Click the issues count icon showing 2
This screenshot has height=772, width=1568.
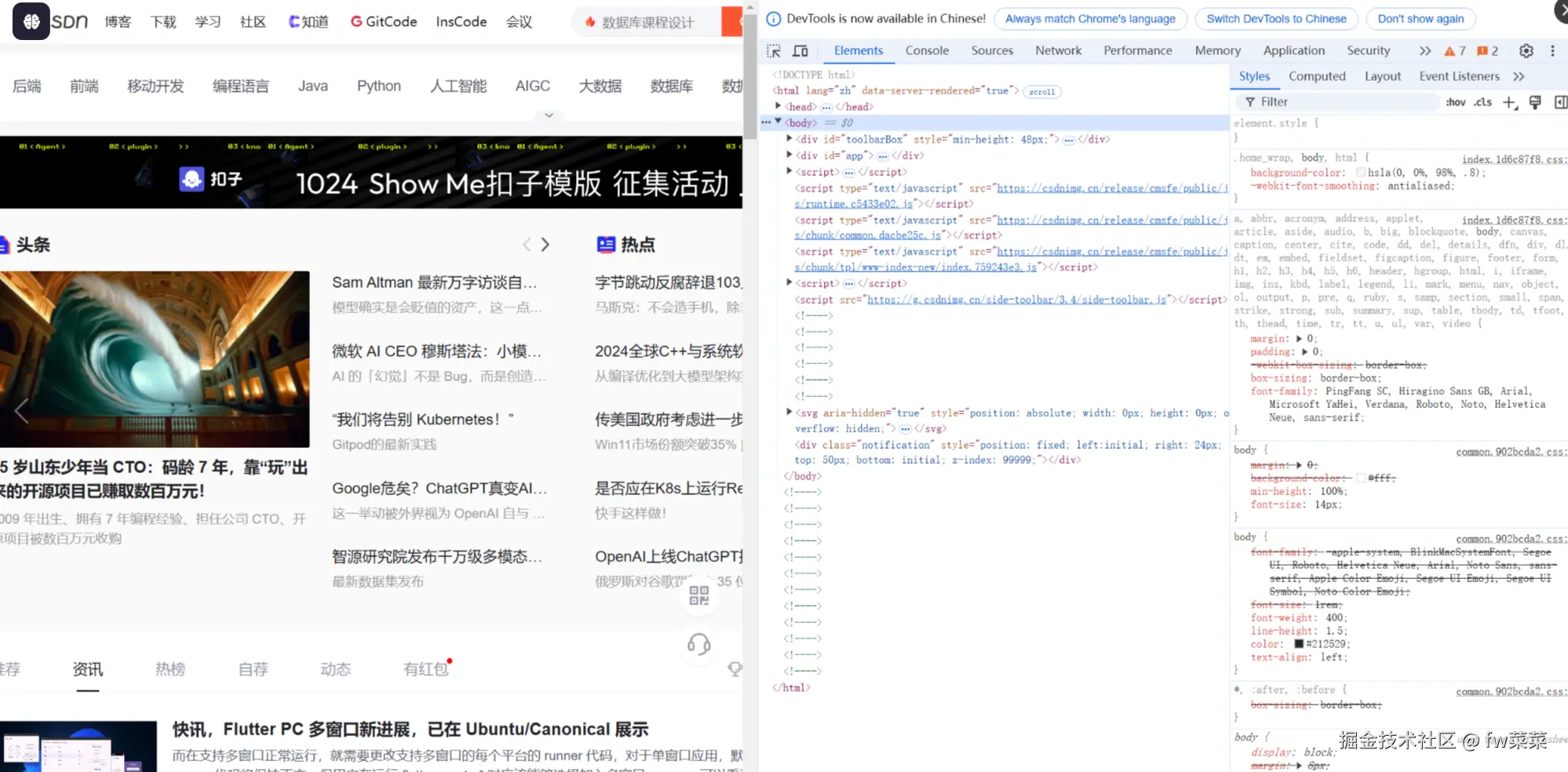pos(1487,51)
